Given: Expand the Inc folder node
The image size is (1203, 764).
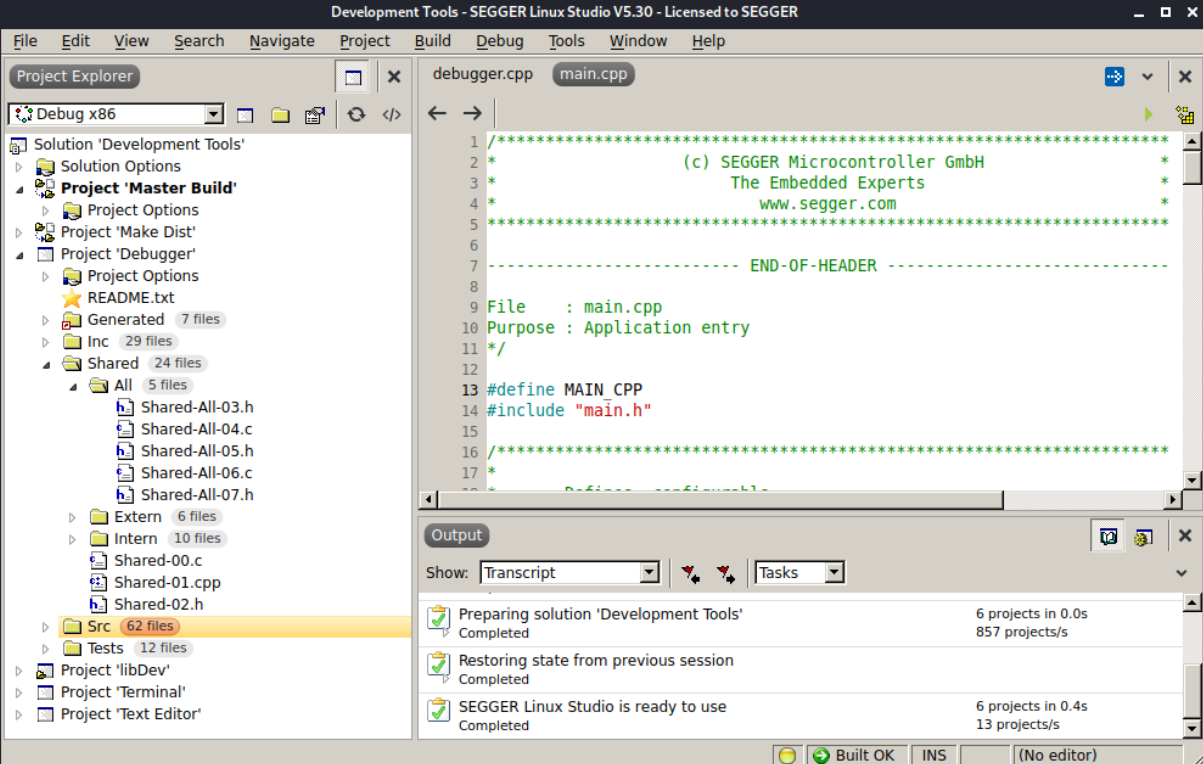Looking at the screenshot, I should pos(46,342).
